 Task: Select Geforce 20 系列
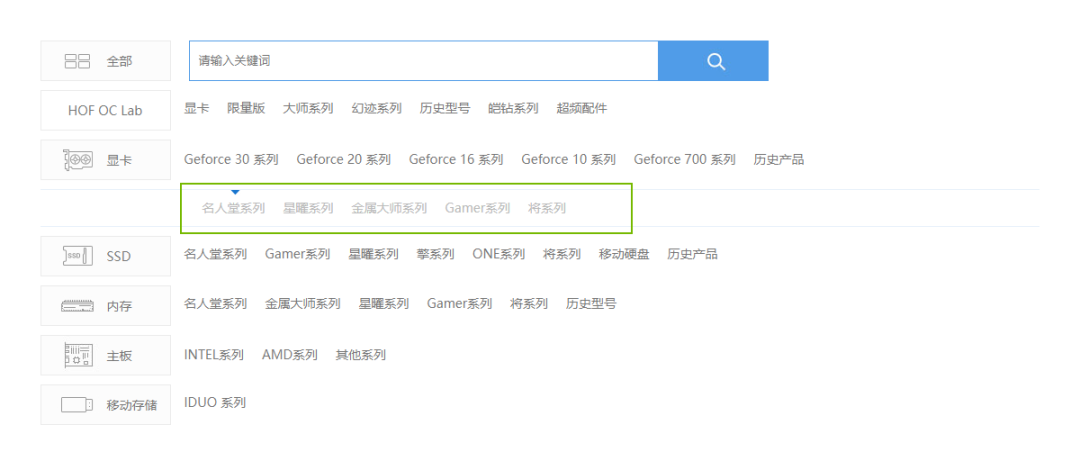[x=344, y=159]
